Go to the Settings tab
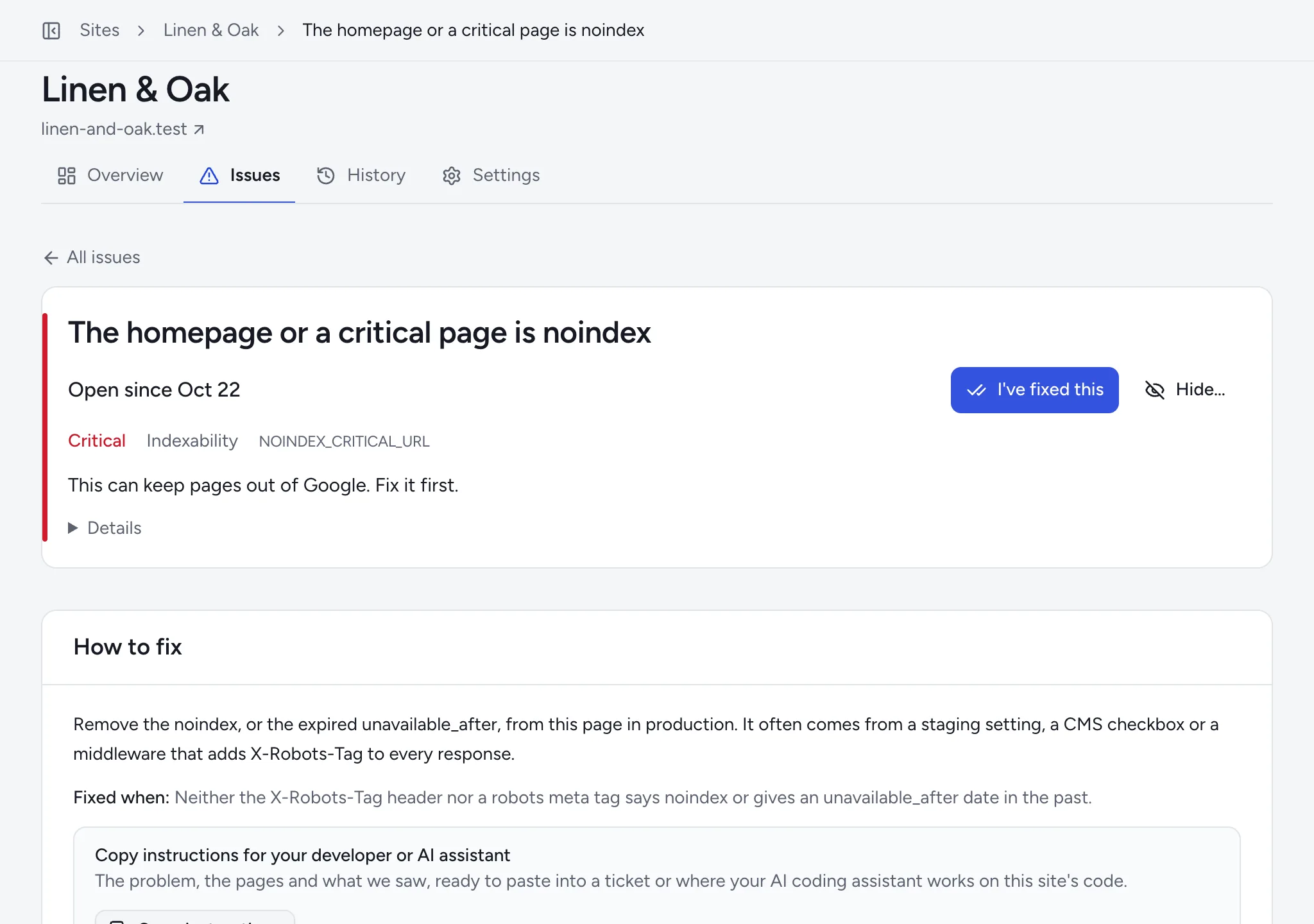Viewport: 1314px width, 924px height. pos(491,175)
